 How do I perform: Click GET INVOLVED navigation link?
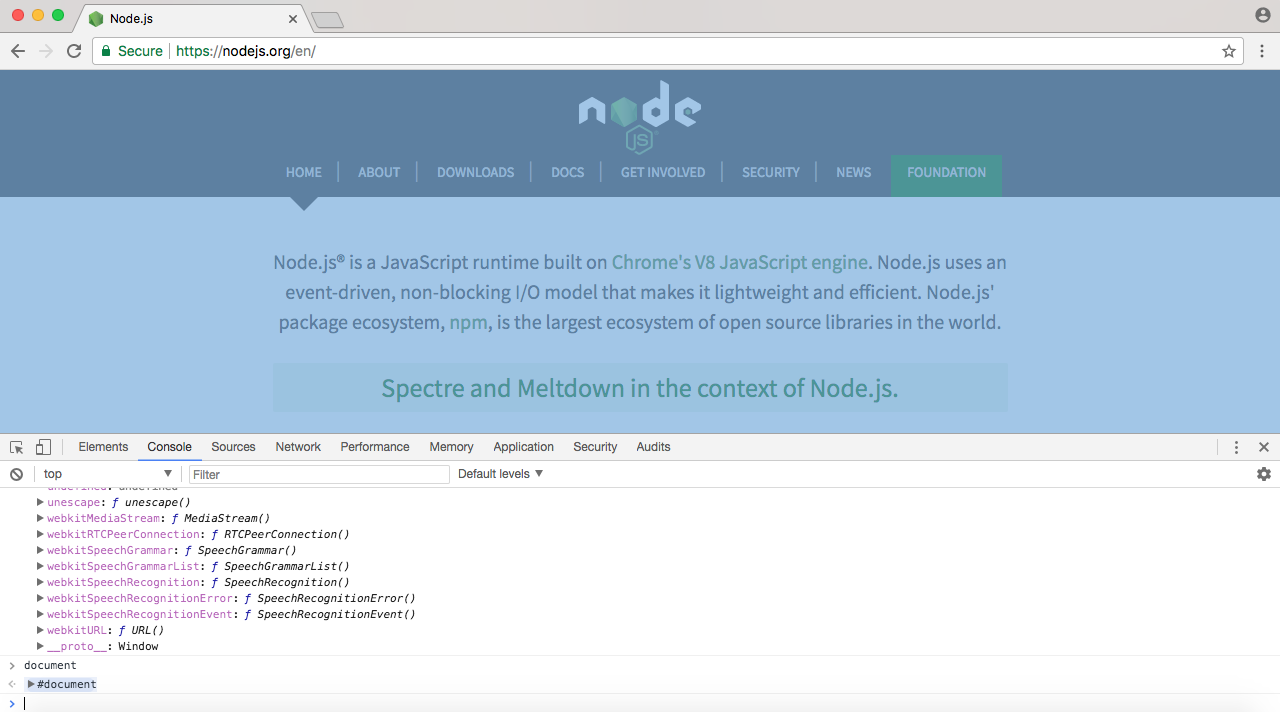coord(663,172)
